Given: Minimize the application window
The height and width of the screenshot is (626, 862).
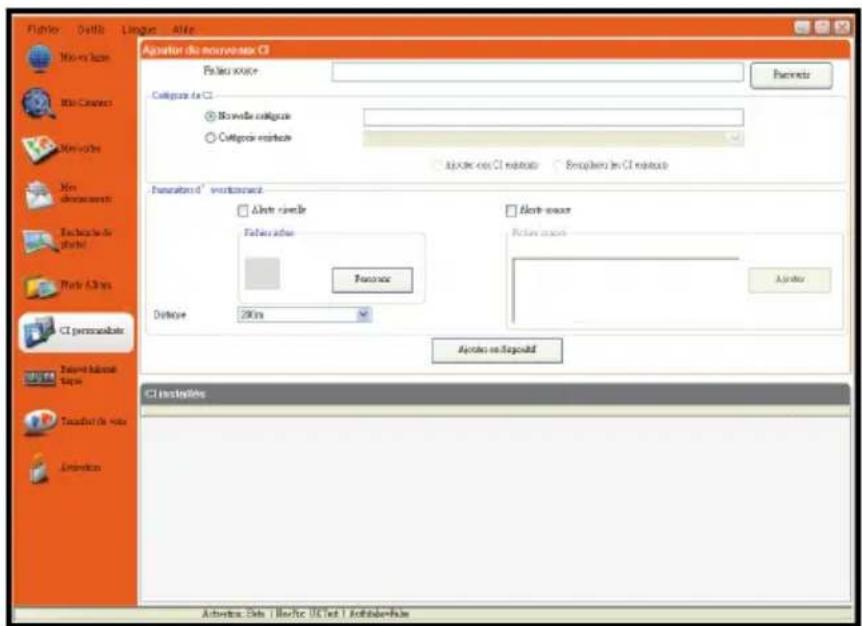Looking at the screenshot, I should (x=802, y=27).
